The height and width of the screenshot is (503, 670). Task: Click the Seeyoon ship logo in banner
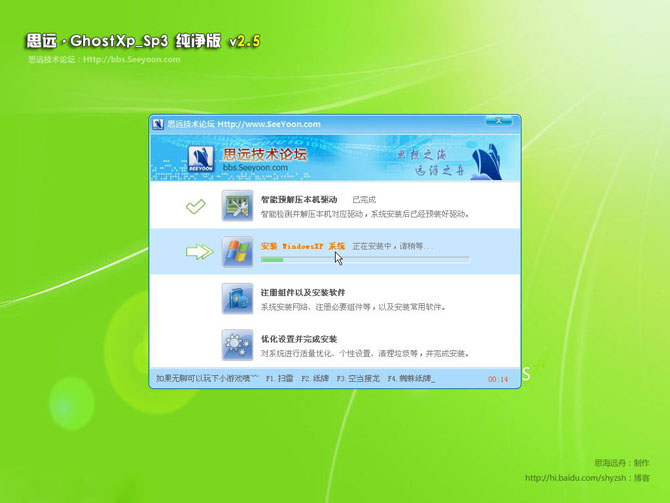pyautogui.click(x=201, y=159)
